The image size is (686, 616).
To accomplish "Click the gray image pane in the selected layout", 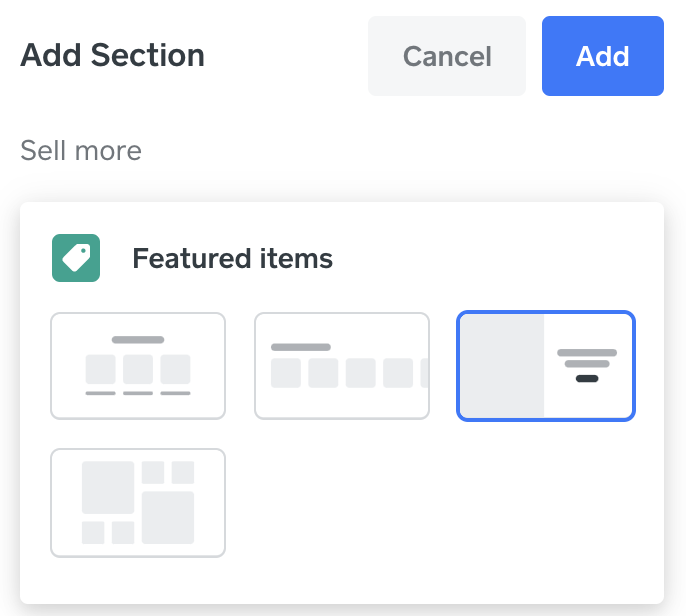I will tap(502, 366).
